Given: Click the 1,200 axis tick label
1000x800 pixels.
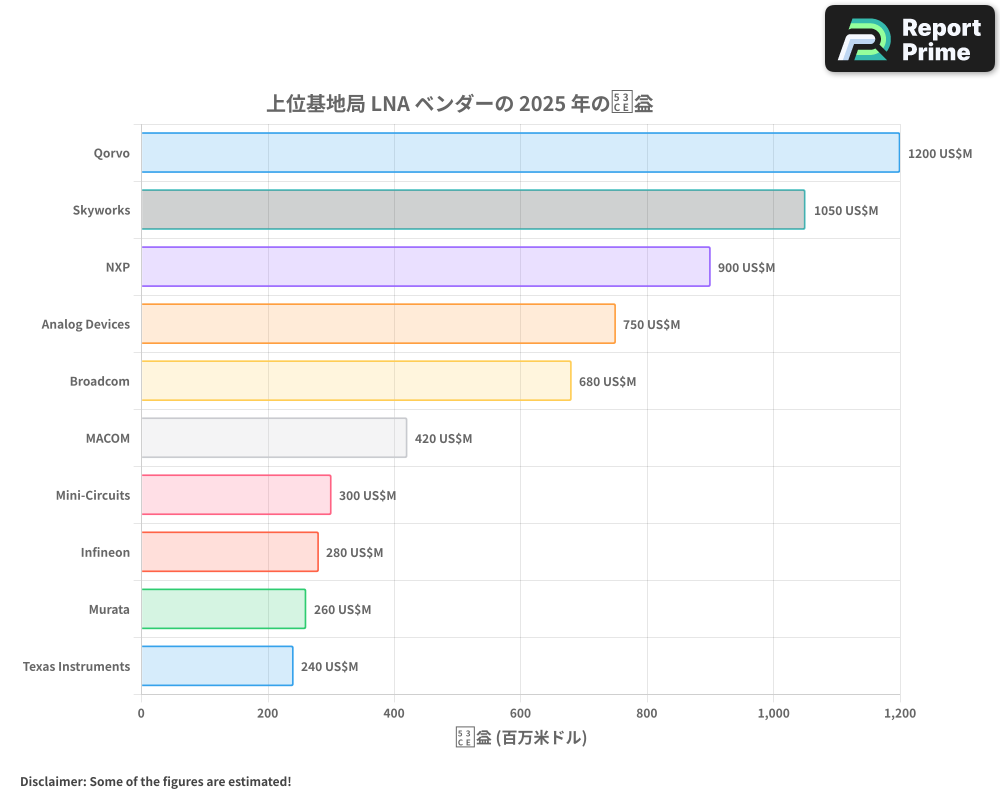Looking at the screenshot, I should [x=900, y=713].
